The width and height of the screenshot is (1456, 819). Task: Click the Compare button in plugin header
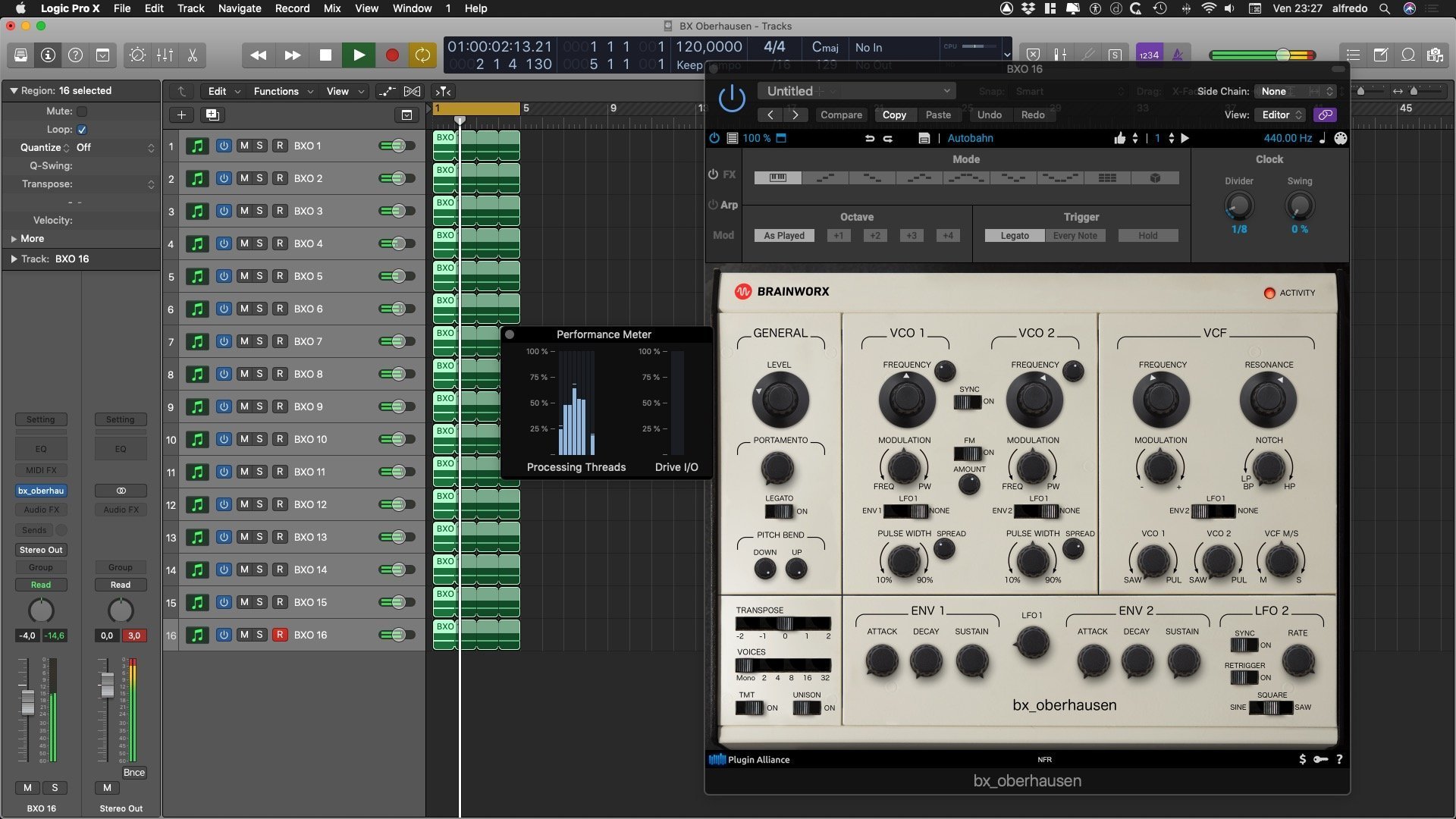pyautogui.click(x=840, y=115)
